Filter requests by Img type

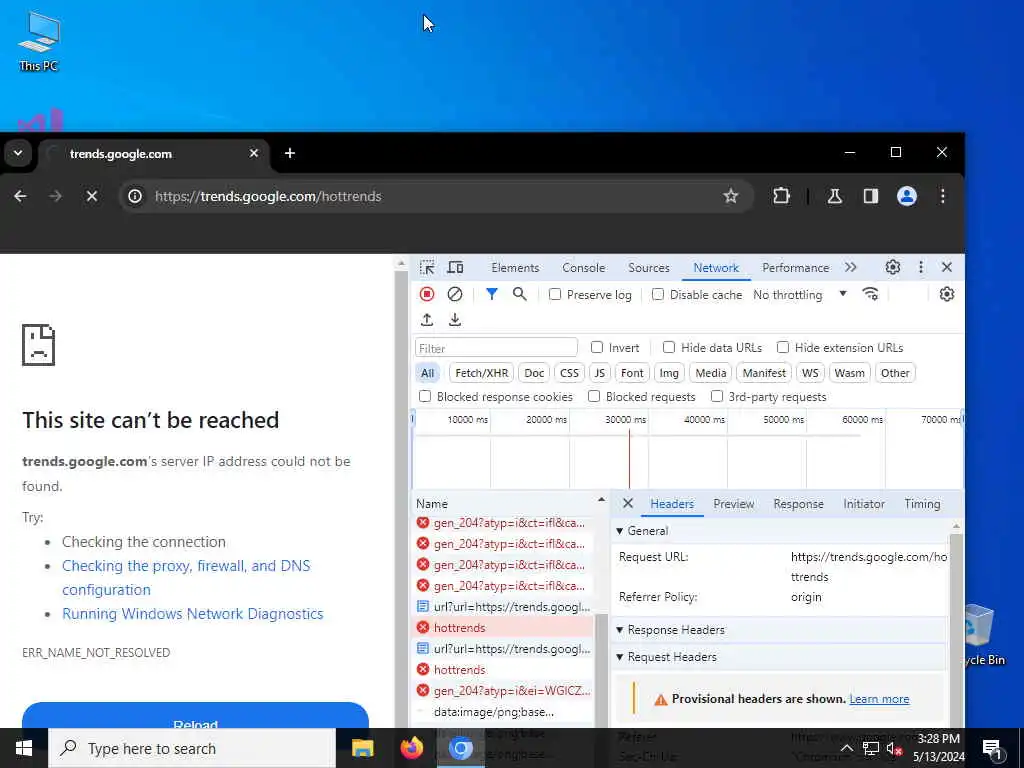click(x=669, y=373)
